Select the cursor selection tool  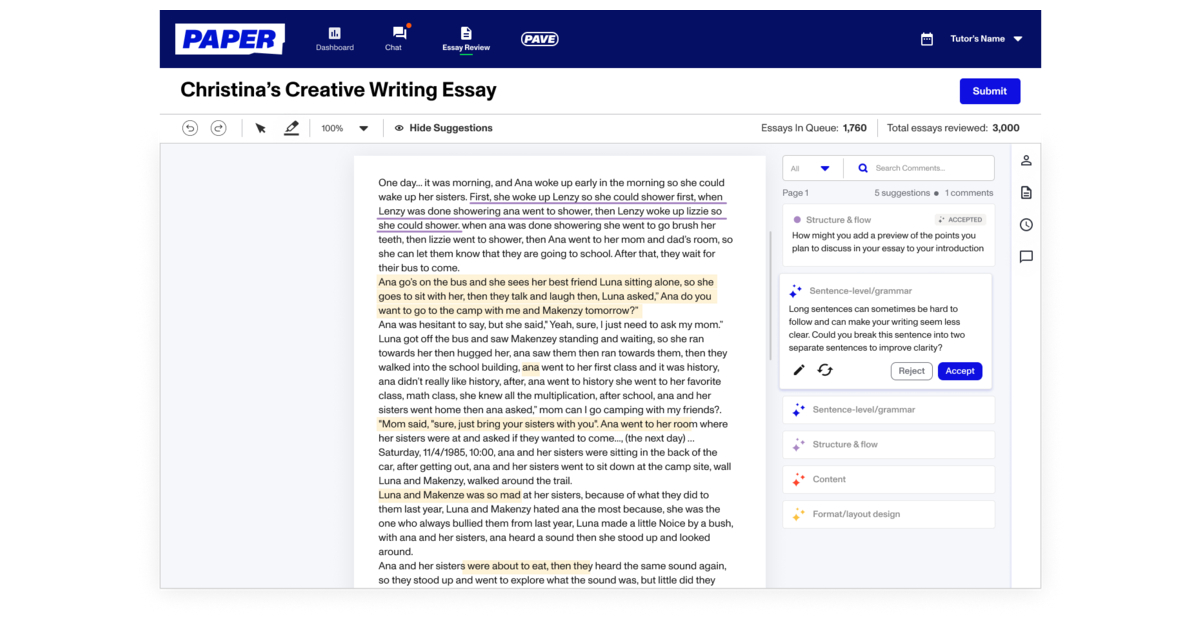pos(260,128)
